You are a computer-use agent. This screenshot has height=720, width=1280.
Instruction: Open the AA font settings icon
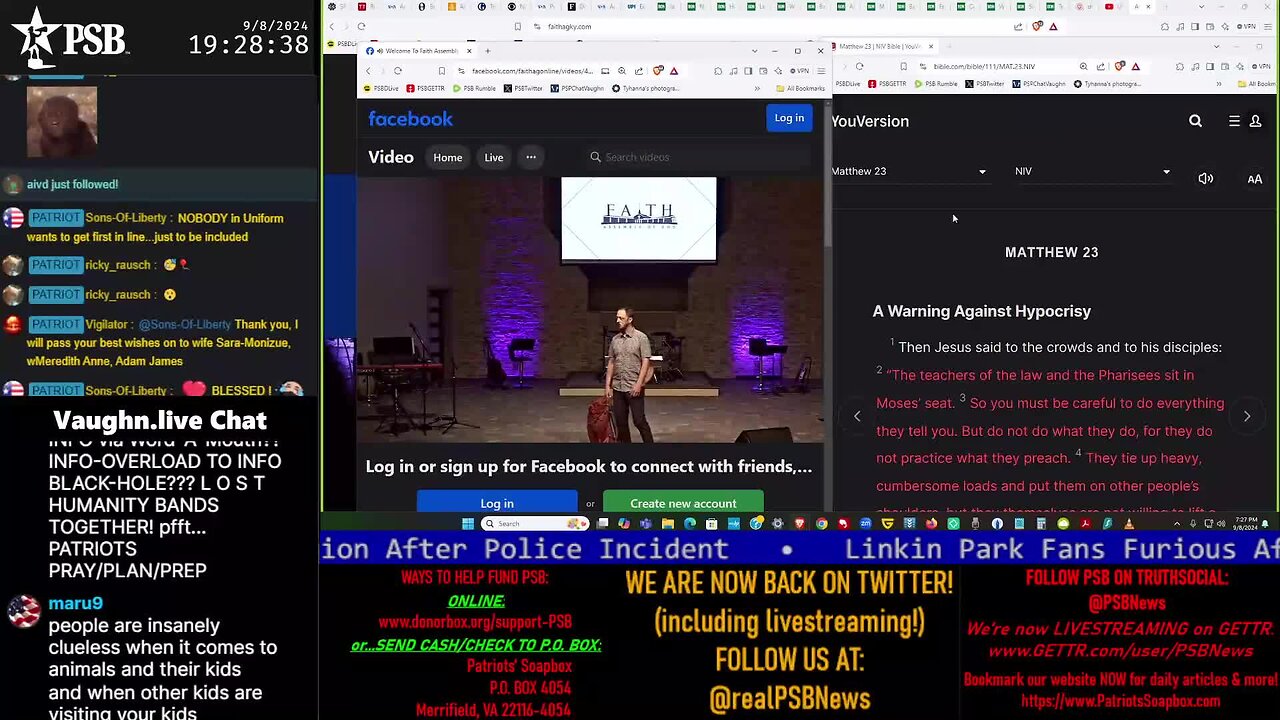(x=1254, y=179)
